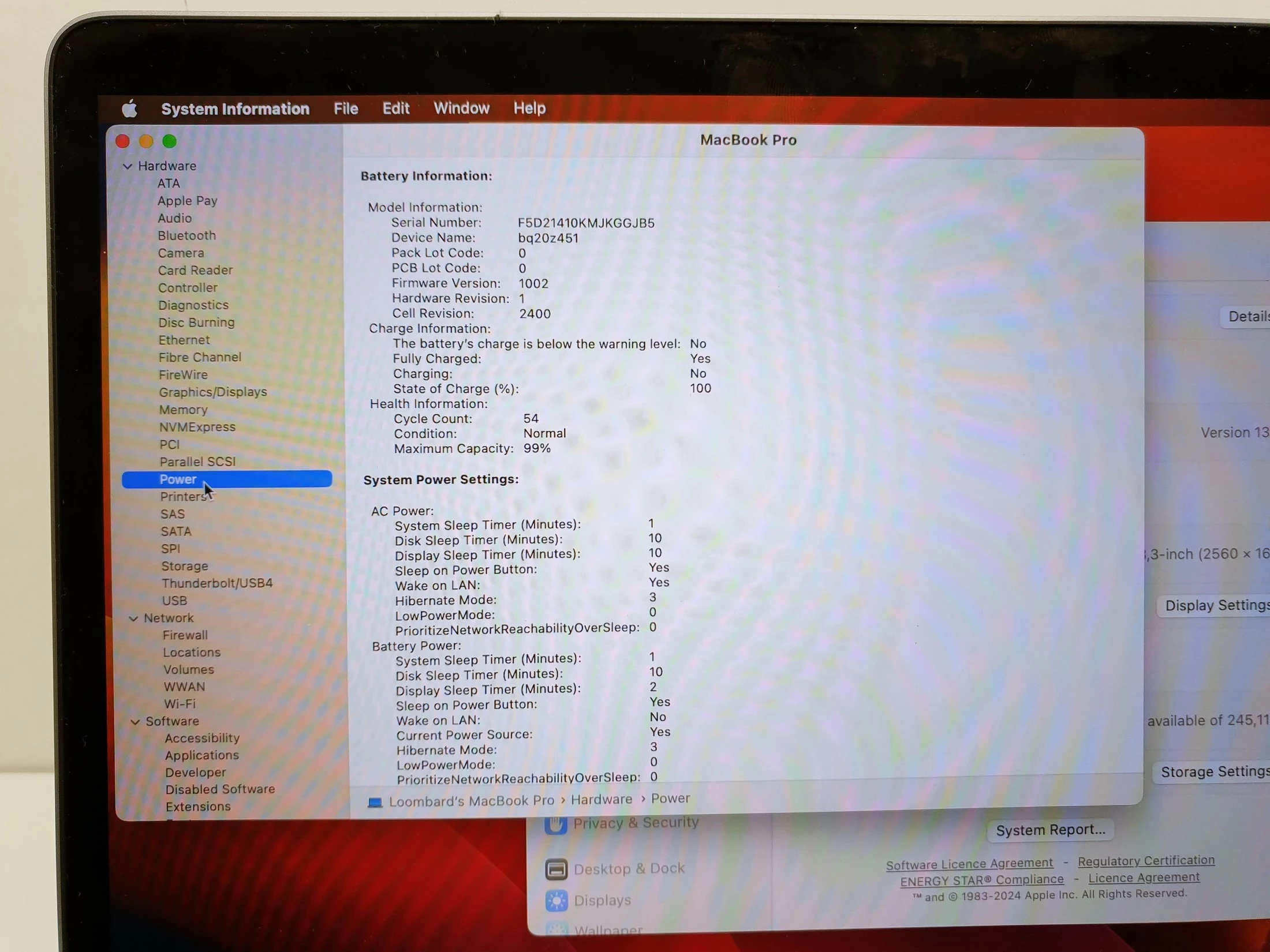This screenshot has height=952, width=1270.
Task: Open the File menu
Action: pyautogui.click(x=346, y=108)
